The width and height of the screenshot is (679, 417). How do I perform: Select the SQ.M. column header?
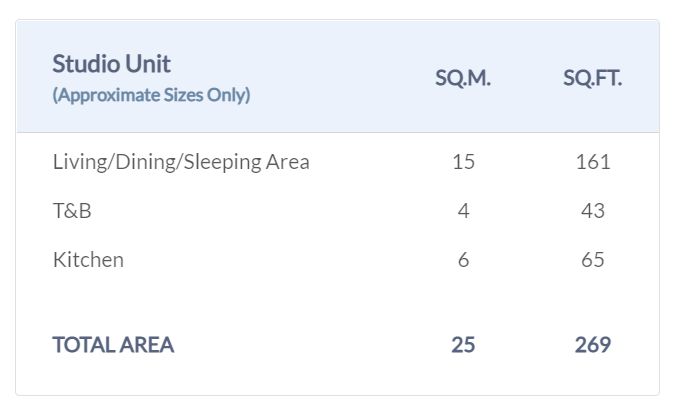tap(463, 79)
